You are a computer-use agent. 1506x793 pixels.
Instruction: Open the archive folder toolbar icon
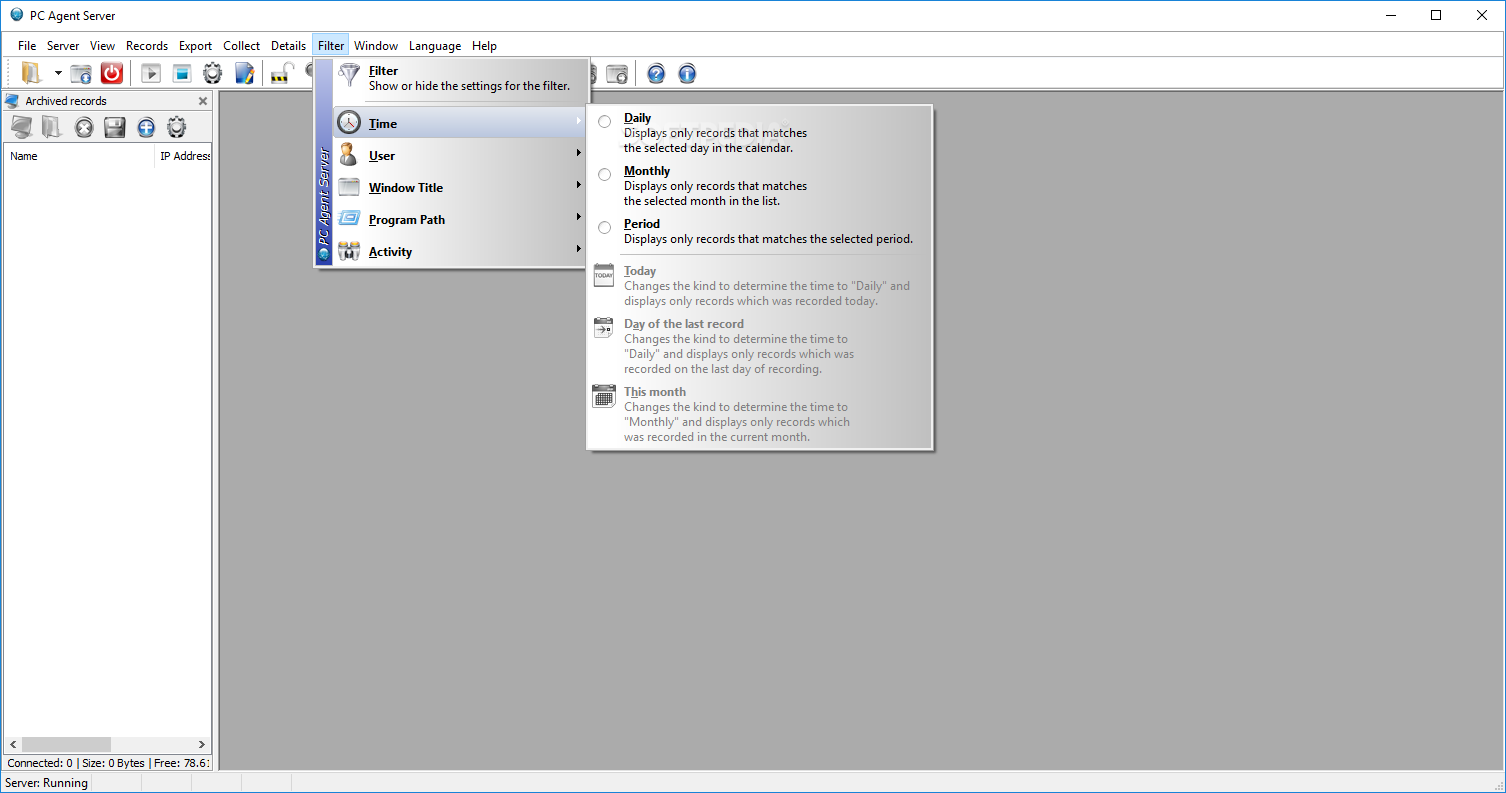(32, 73)
